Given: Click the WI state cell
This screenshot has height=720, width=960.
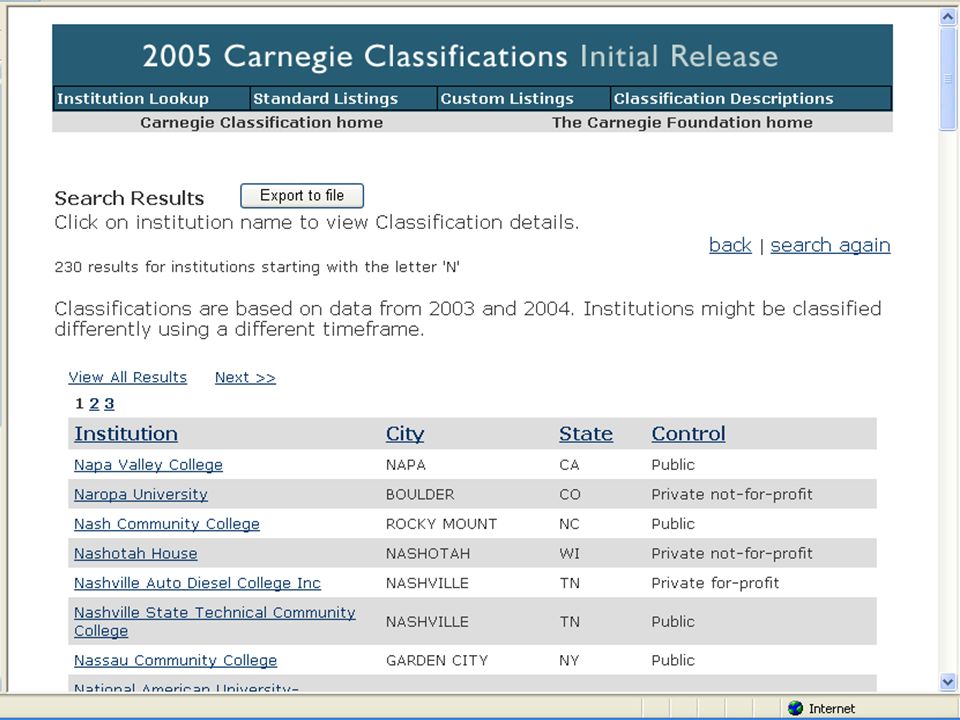Looking at the screenshot, I should point(569,553).
